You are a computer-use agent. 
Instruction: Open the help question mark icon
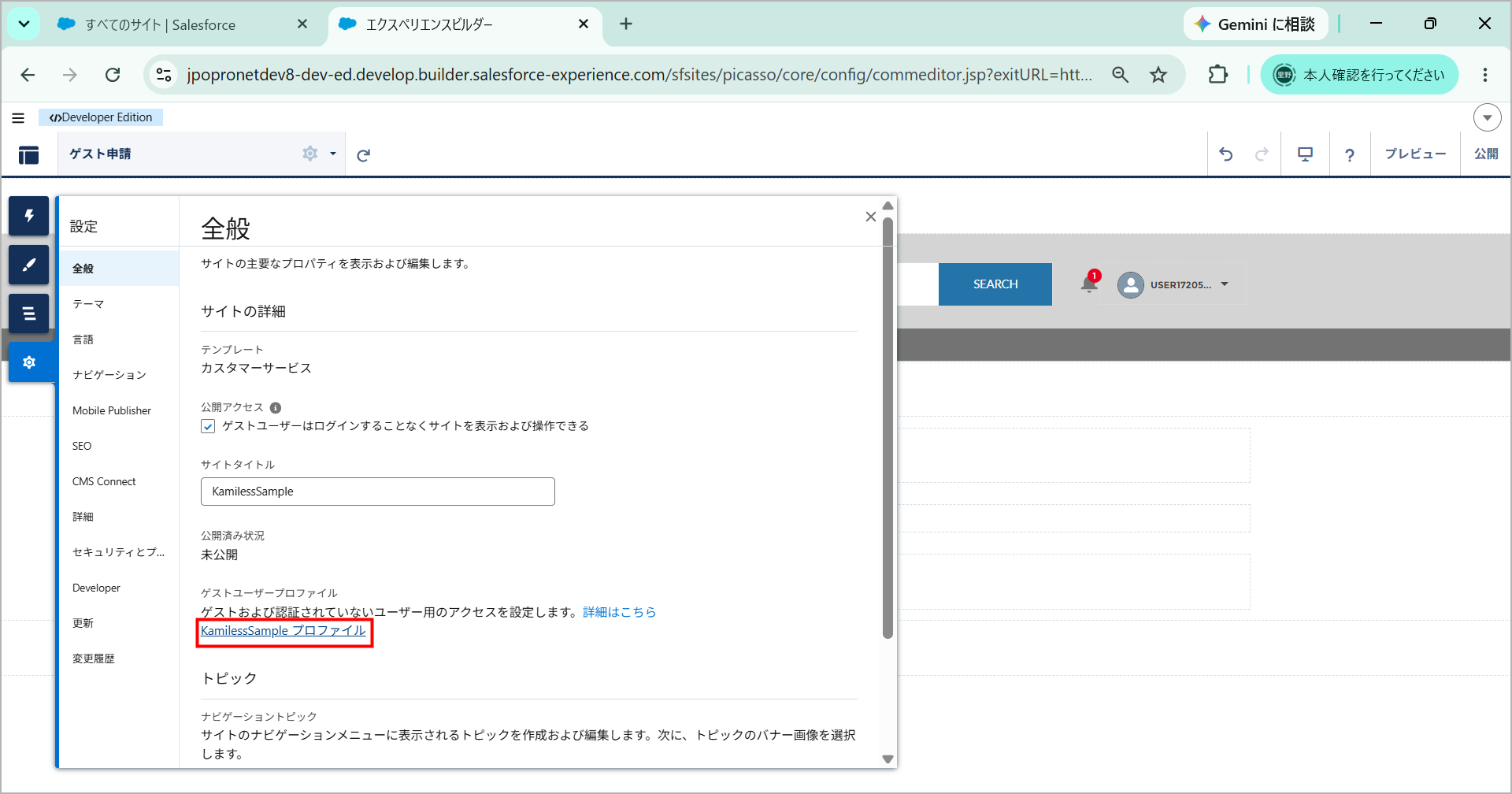[x=1350, y=155]
